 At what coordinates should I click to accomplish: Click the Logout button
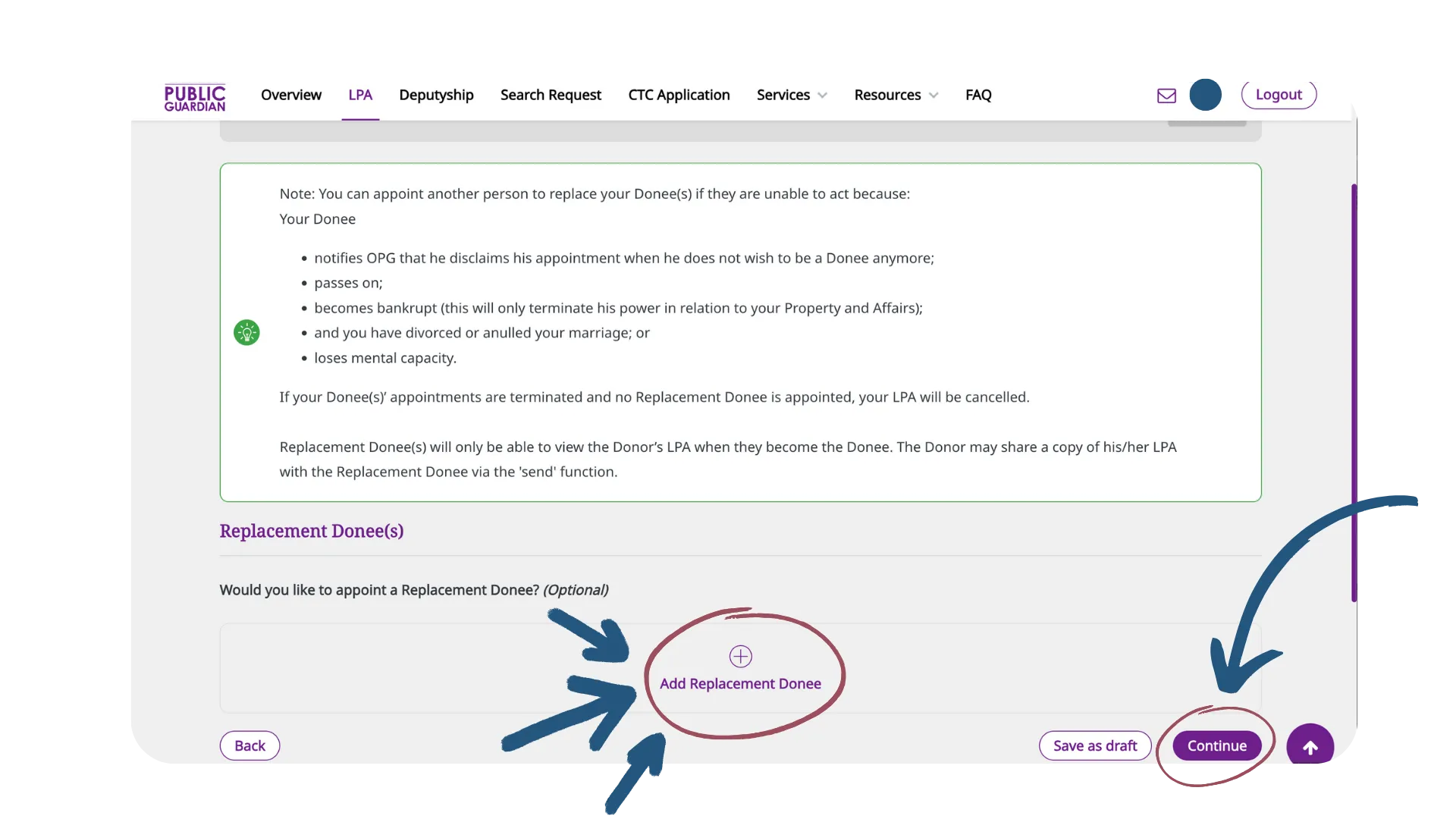(1279, 94)
